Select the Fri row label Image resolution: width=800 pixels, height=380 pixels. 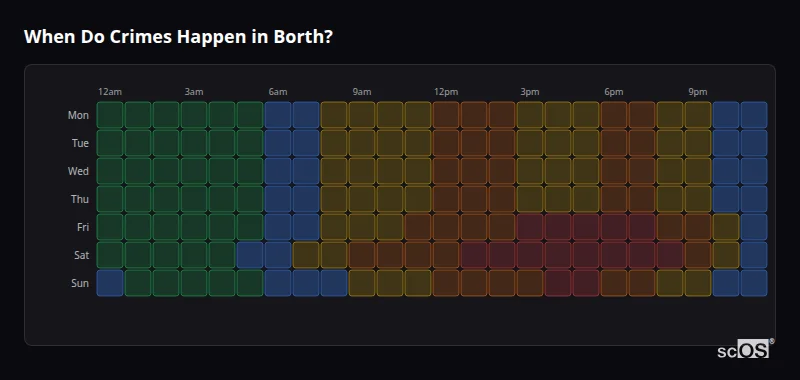83,227
